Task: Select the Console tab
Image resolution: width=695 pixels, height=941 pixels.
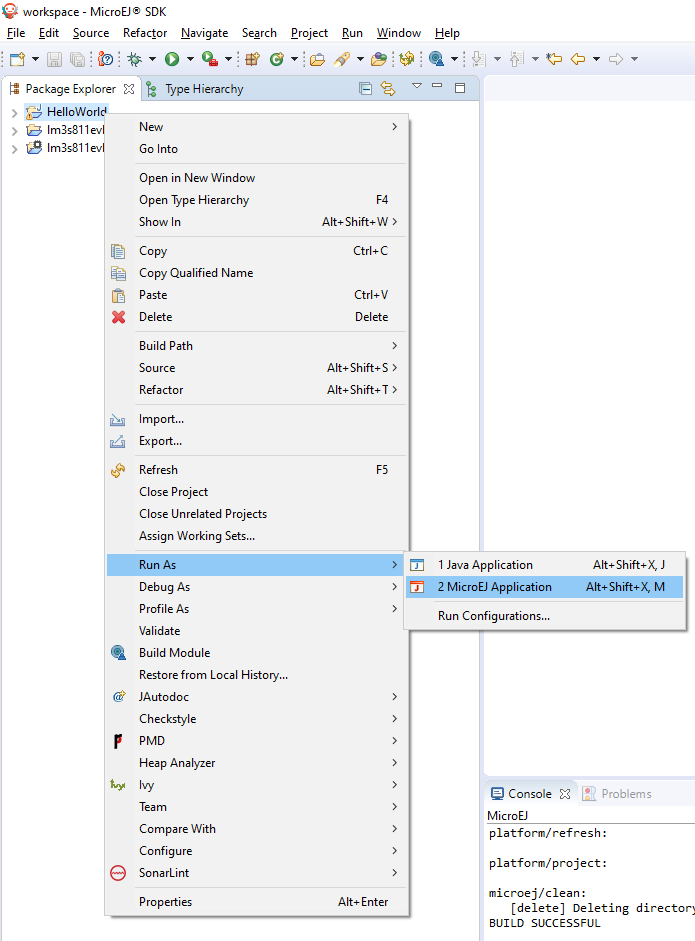Action: click(522, 794)
